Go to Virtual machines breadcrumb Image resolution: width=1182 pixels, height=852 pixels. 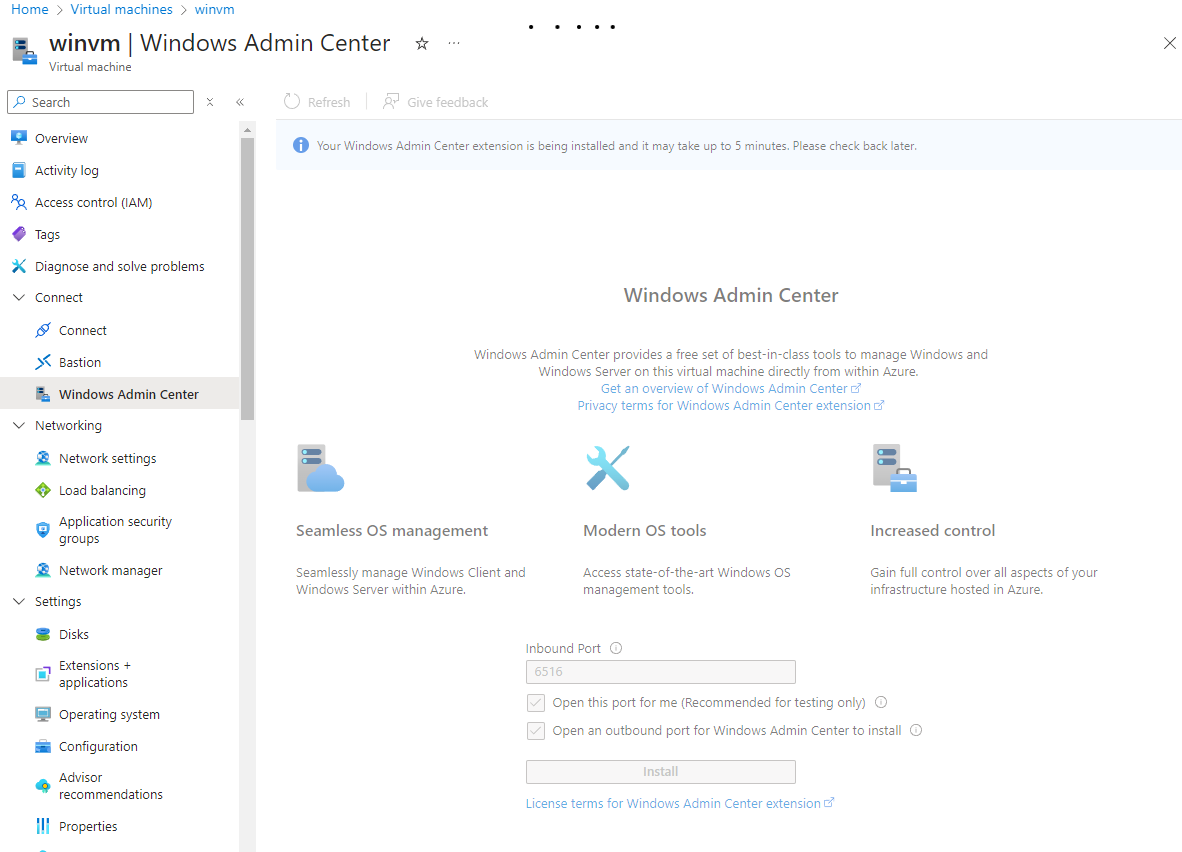[x=121, y=9]
